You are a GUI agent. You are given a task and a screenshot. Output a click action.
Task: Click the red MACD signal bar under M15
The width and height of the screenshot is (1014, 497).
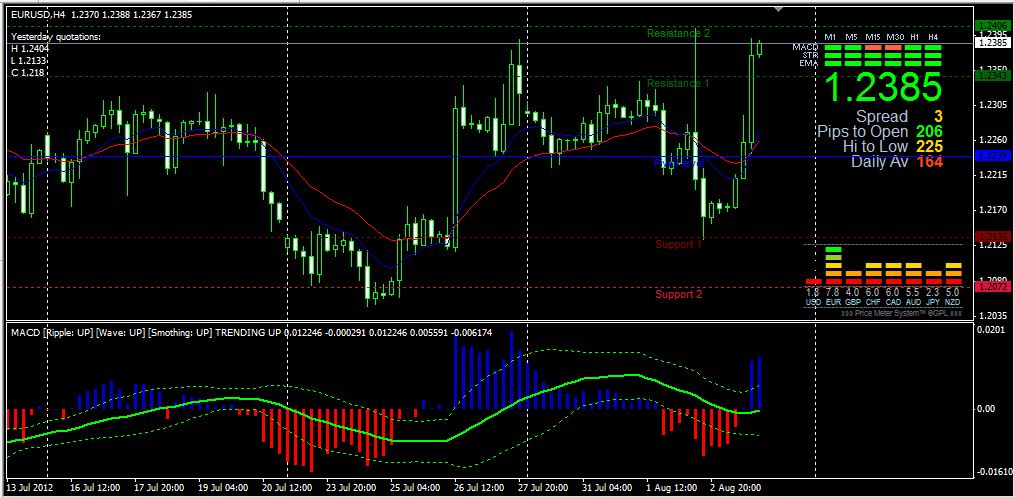coord(873,47)
